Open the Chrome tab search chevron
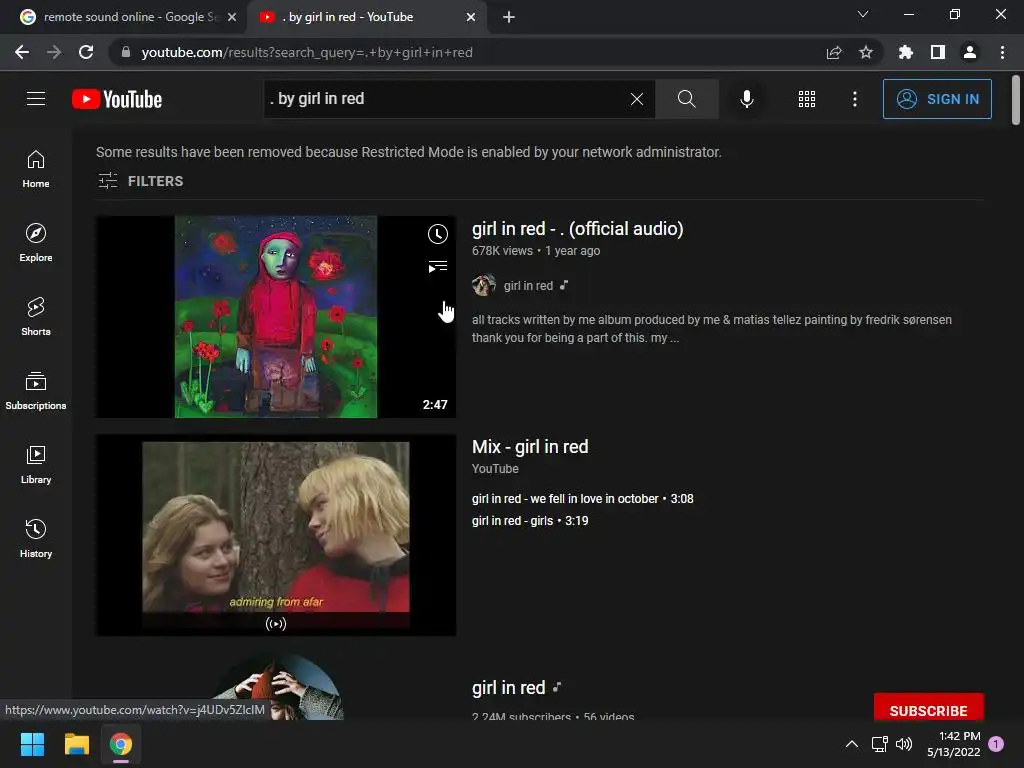 863,14
